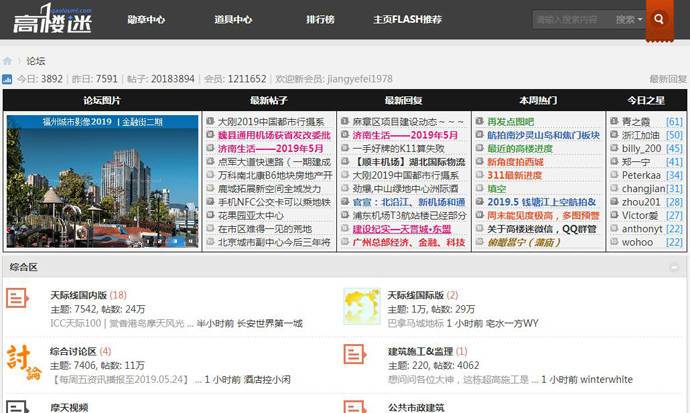This screenshot has height=413, width=690.
Task: Open user wohoo in 今日之星
Action: (637, 242)
